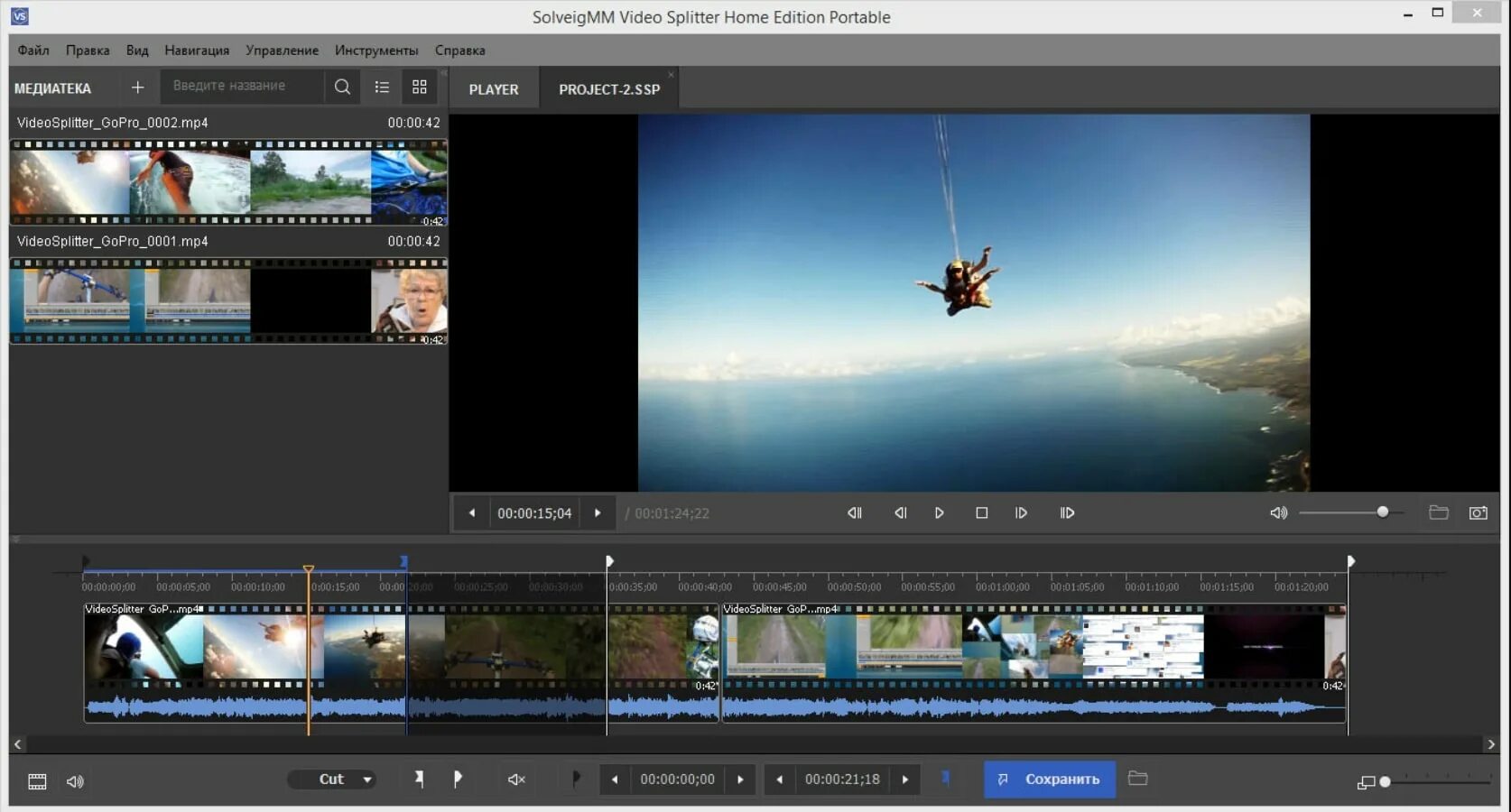Open the Cut mode dropdown
Image resolution: width=1511 pixels, height=812 pixels.
[x=332, y=780]
